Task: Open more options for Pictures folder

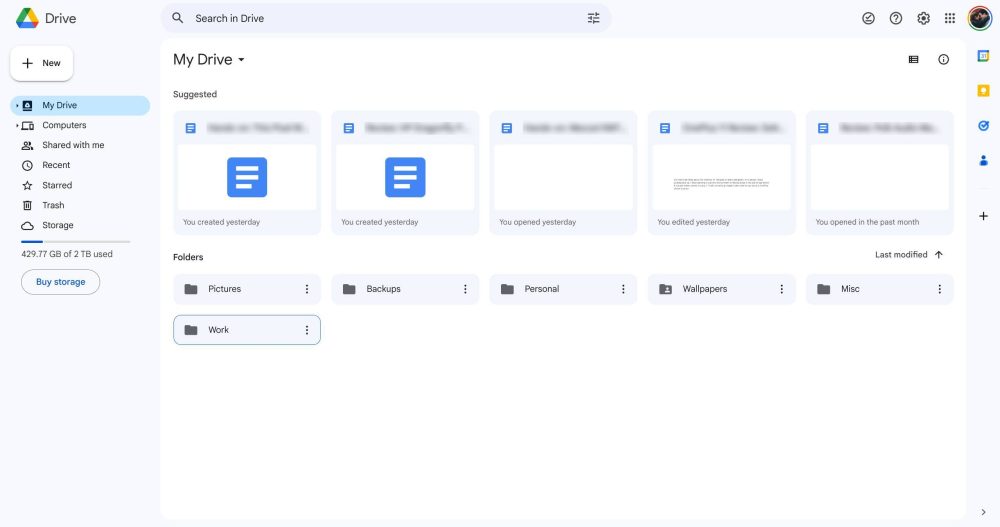Action: 307,289
